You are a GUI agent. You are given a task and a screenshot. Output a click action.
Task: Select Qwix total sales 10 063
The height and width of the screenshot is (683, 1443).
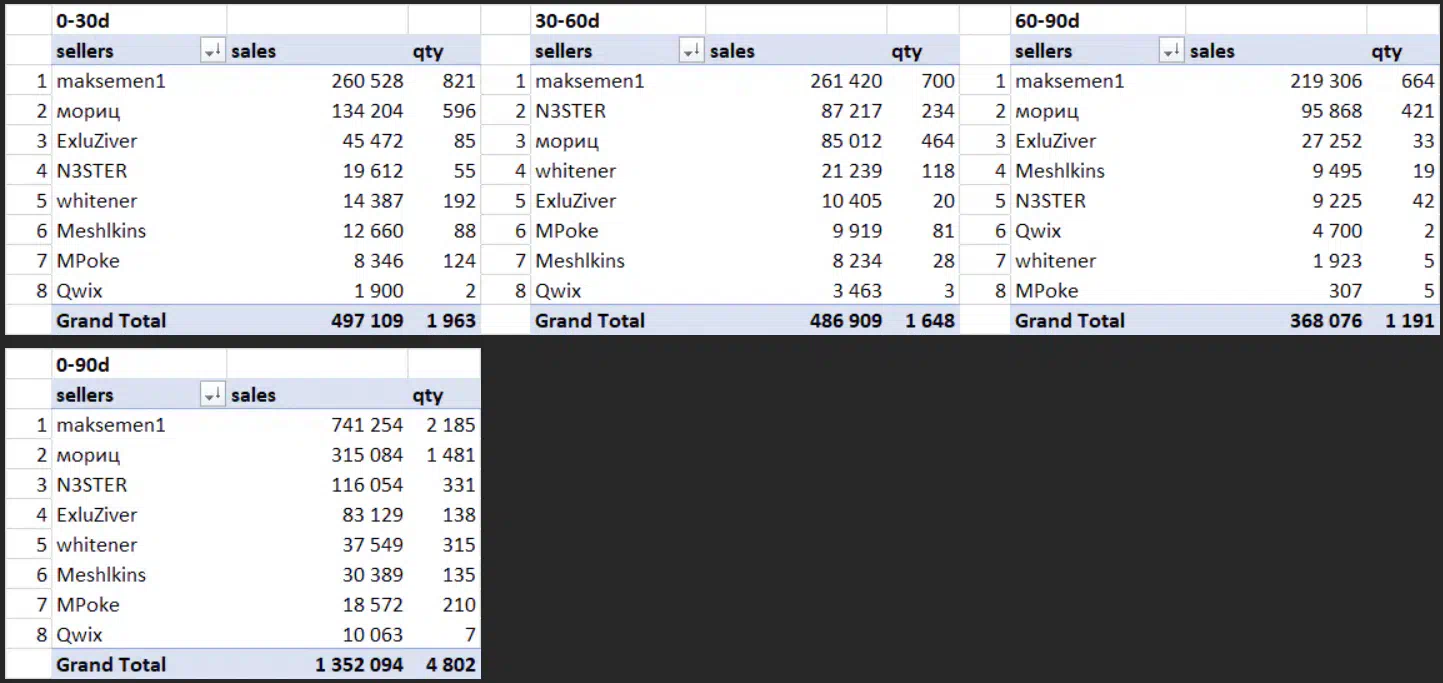pos(373,635)
